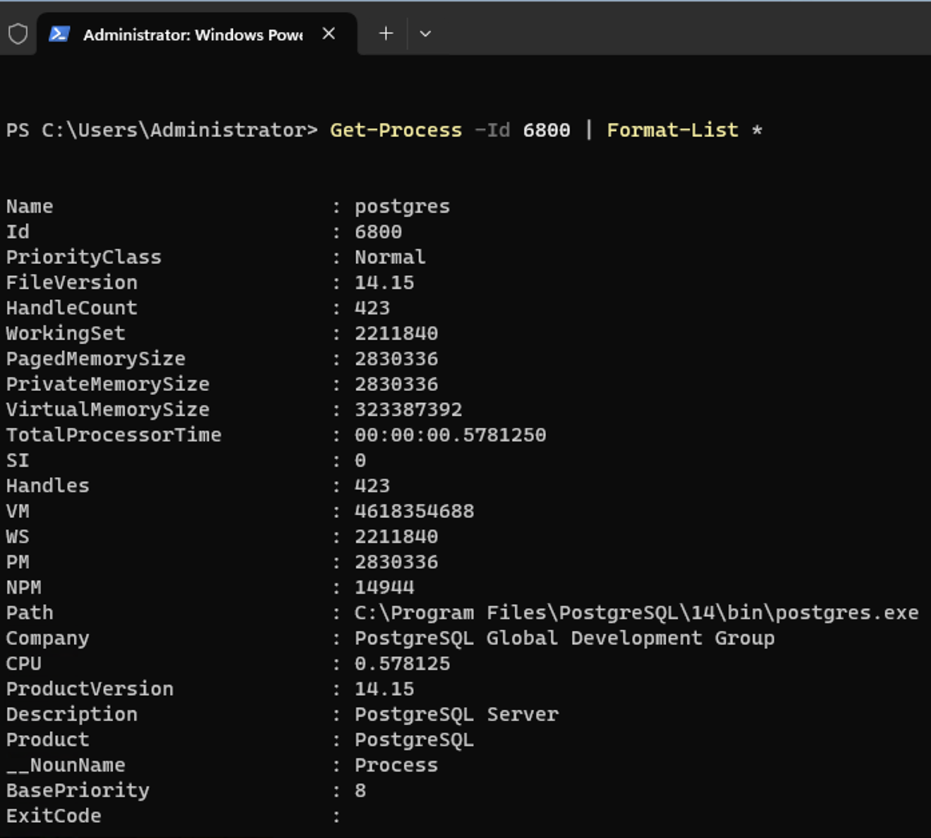Click the Format-List text in the command line

pyautogui.click(x=672, y=130)
